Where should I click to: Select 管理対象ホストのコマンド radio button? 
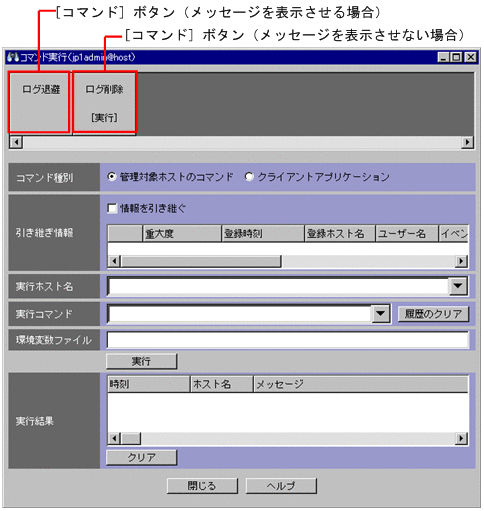[112, 176]
